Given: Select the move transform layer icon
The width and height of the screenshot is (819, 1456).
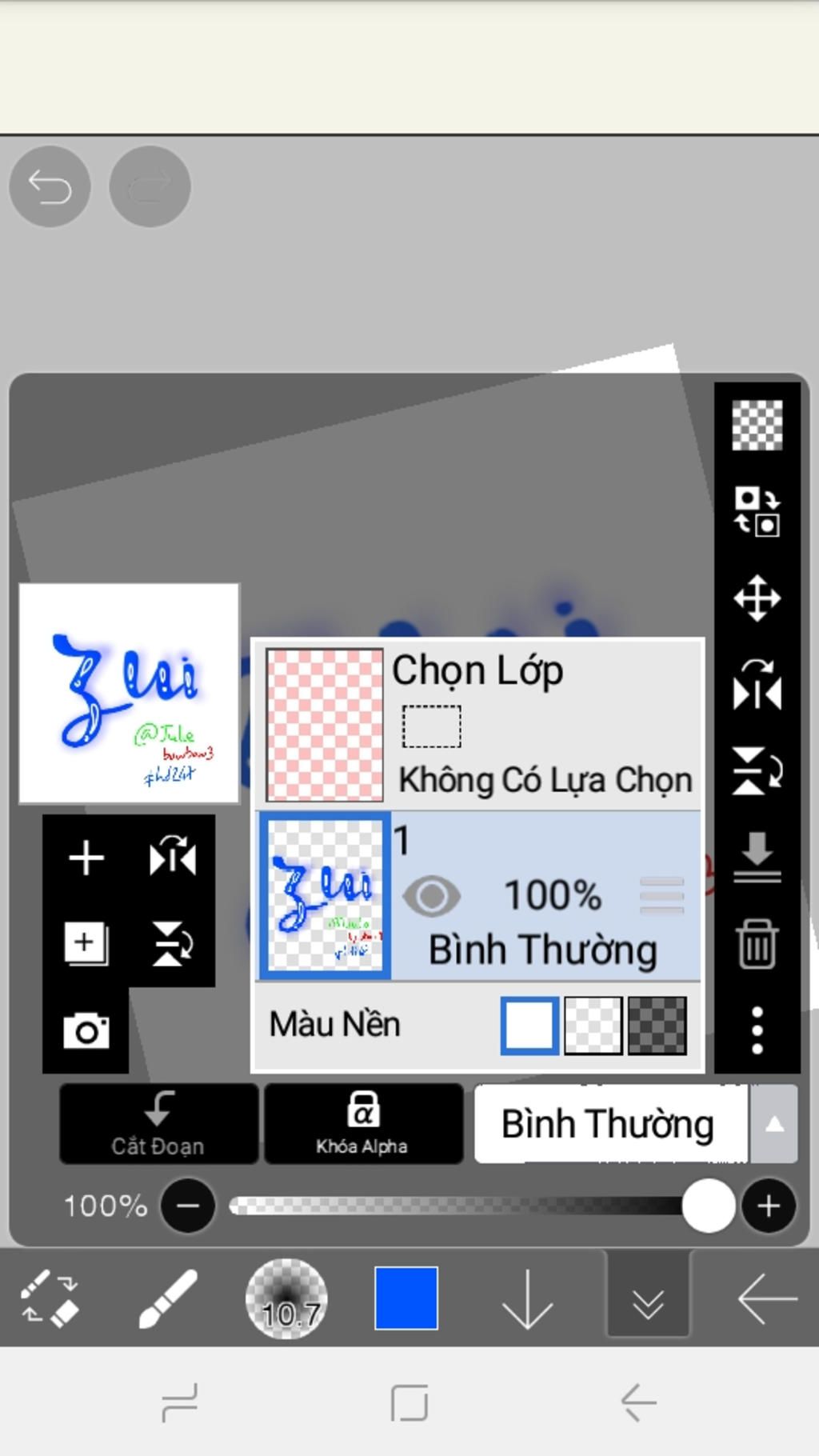Looking at the screenshot, I should 757,598.
